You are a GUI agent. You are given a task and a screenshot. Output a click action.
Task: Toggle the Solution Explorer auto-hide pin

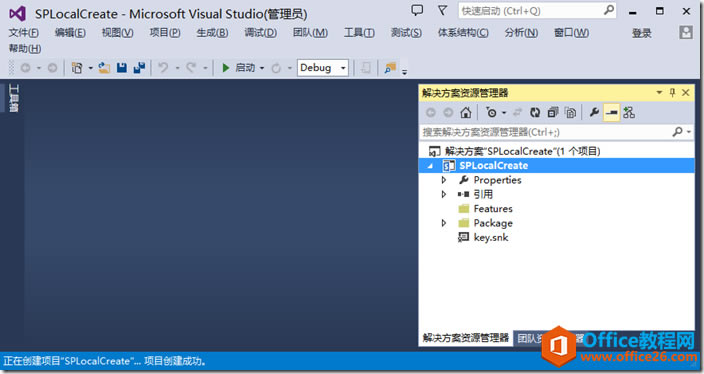pos(672,92)
